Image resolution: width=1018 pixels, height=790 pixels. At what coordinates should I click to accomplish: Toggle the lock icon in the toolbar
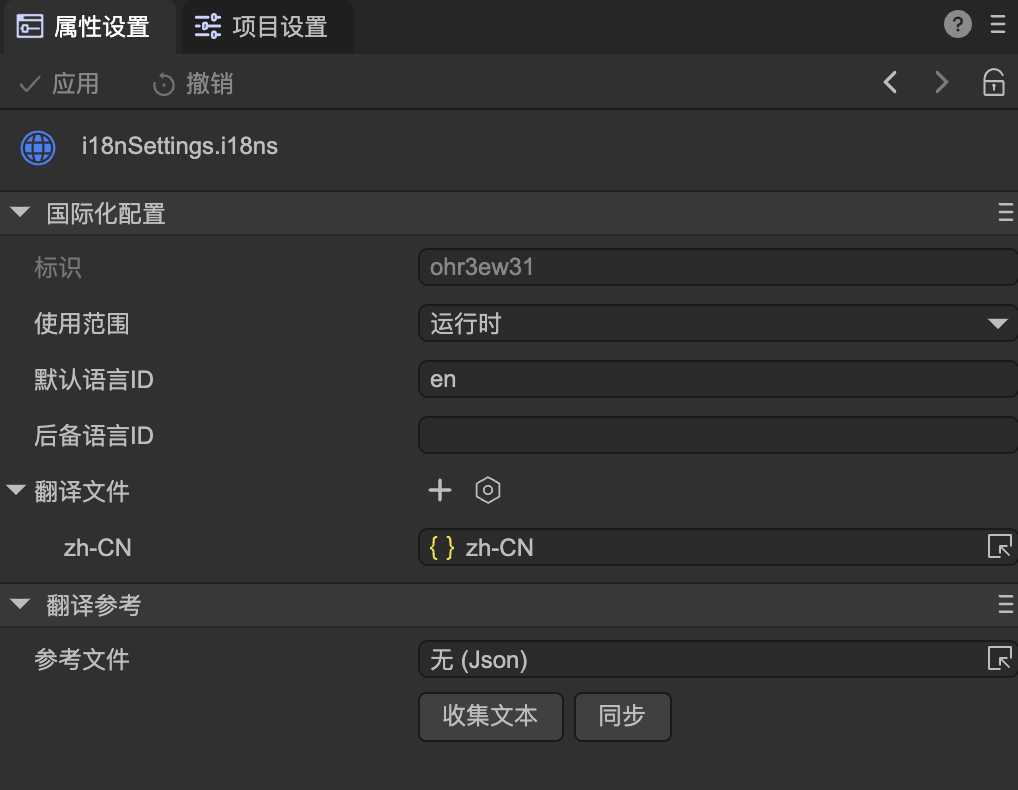pos(993,83)
